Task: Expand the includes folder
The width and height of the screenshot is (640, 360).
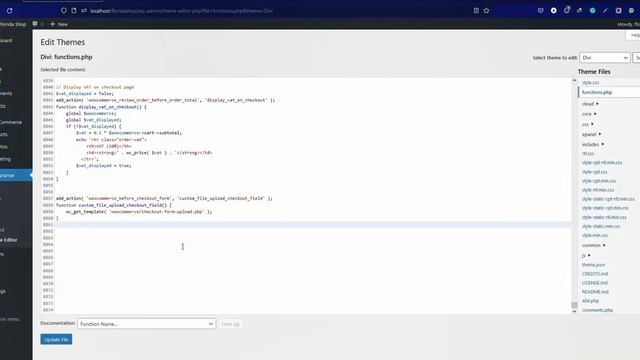Action: pos(593,144)
